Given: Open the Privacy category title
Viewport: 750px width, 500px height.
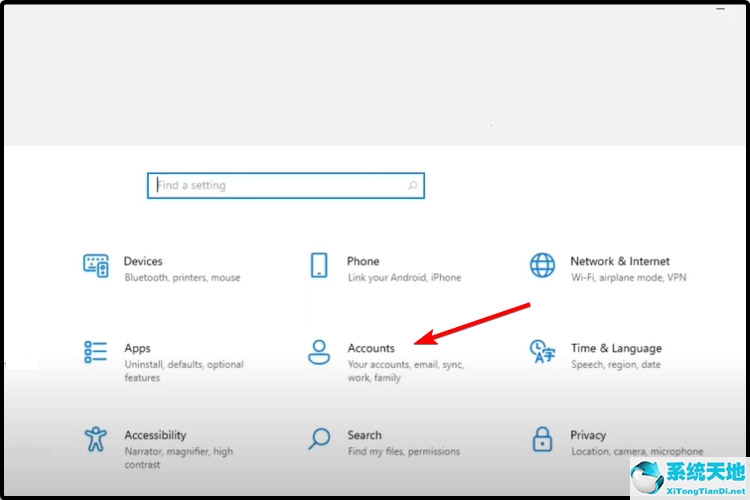Looking at the screenshot, I should coord(588,435).
